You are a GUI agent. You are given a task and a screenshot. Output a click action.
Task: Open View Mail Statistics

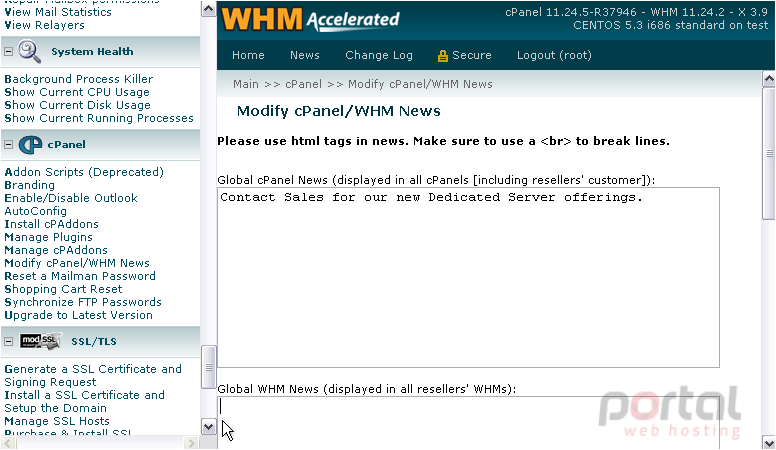click(x=58, y=12)
